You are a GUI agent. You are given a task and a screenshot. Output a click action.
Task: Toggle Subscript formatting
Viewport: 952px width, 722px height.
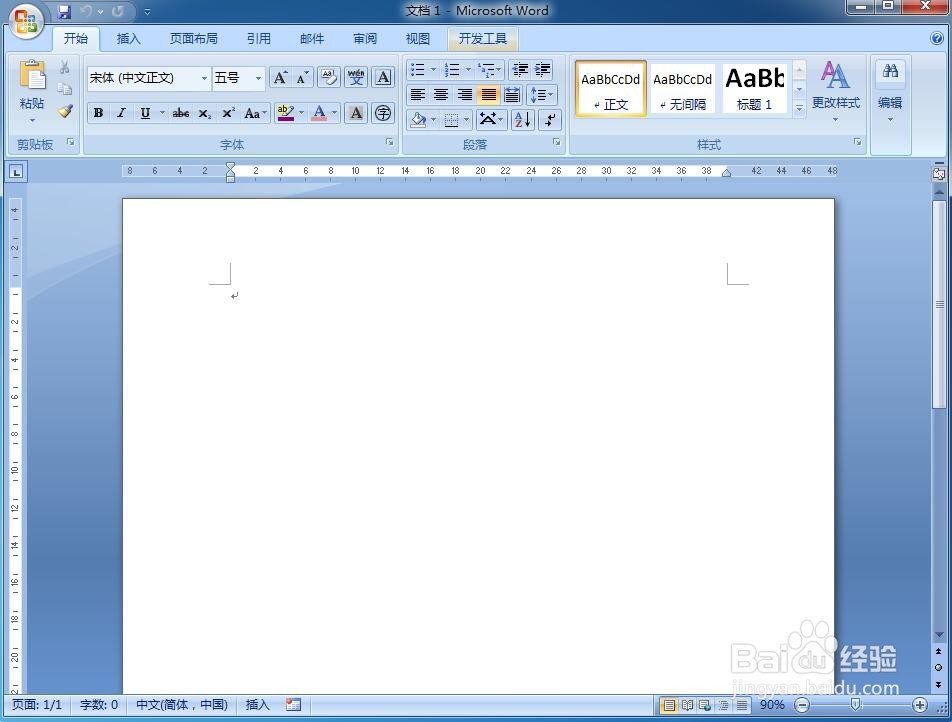205,113
